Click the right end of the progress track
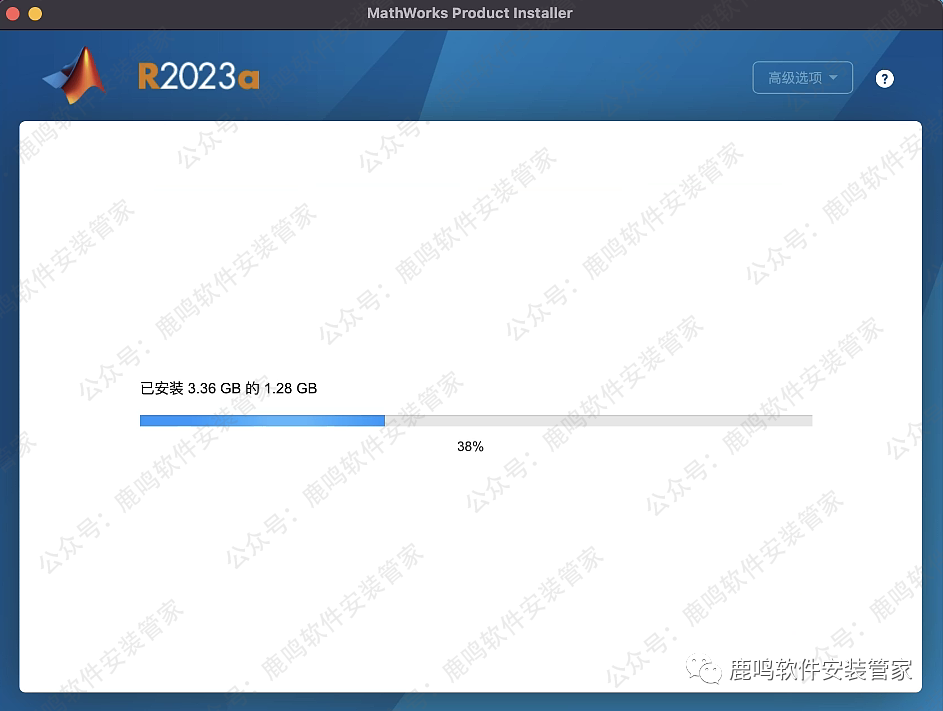The height and width of the screenshot is (711, 943). [x=806, y=421]
